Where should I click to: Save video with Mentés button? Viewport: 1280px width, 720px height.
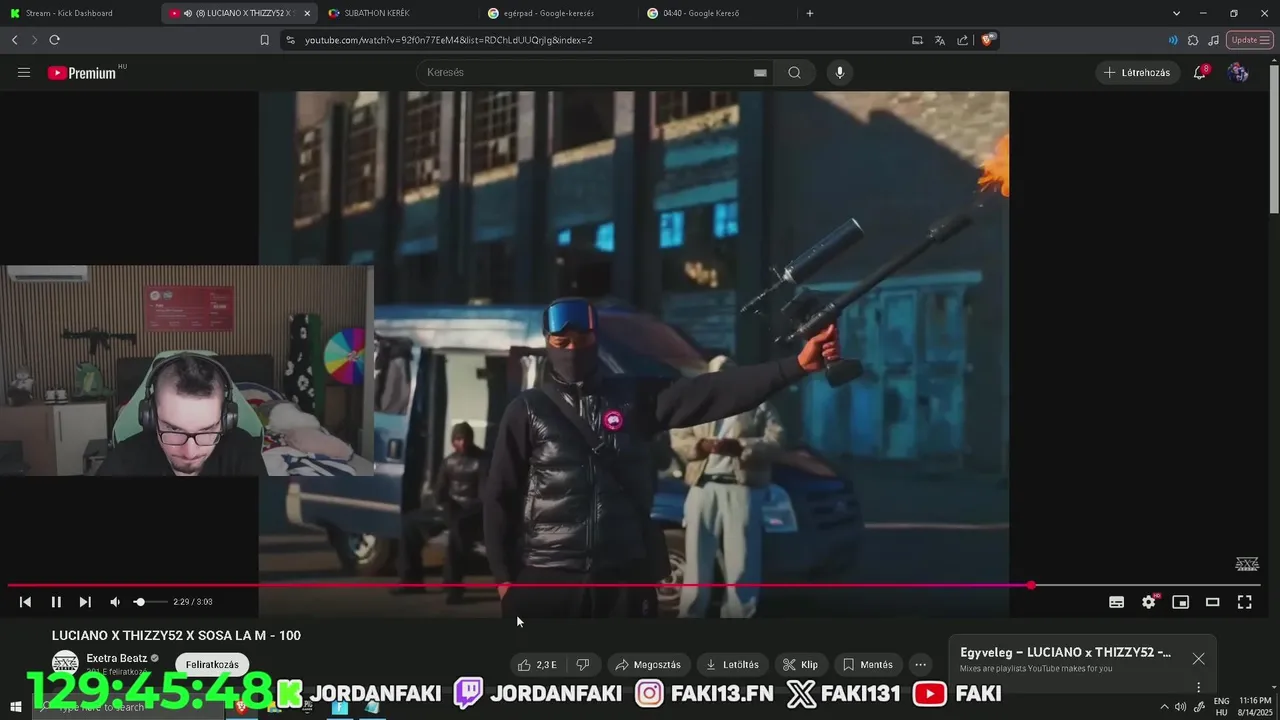[868, 664]
